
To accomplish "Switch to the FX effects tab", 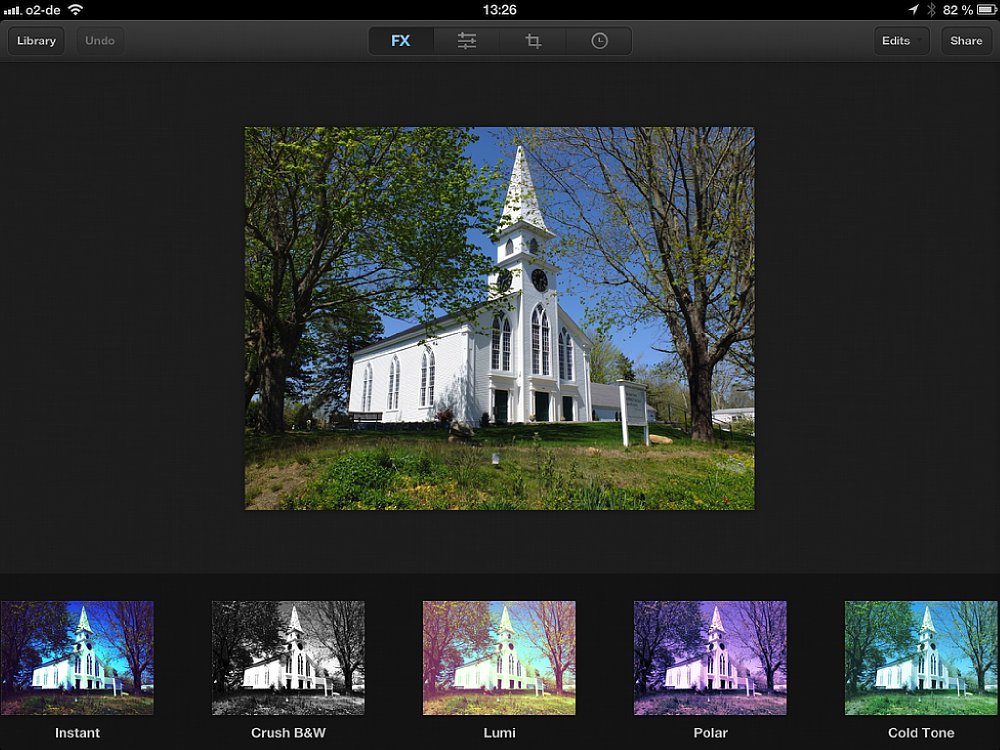I will [401, 41].
